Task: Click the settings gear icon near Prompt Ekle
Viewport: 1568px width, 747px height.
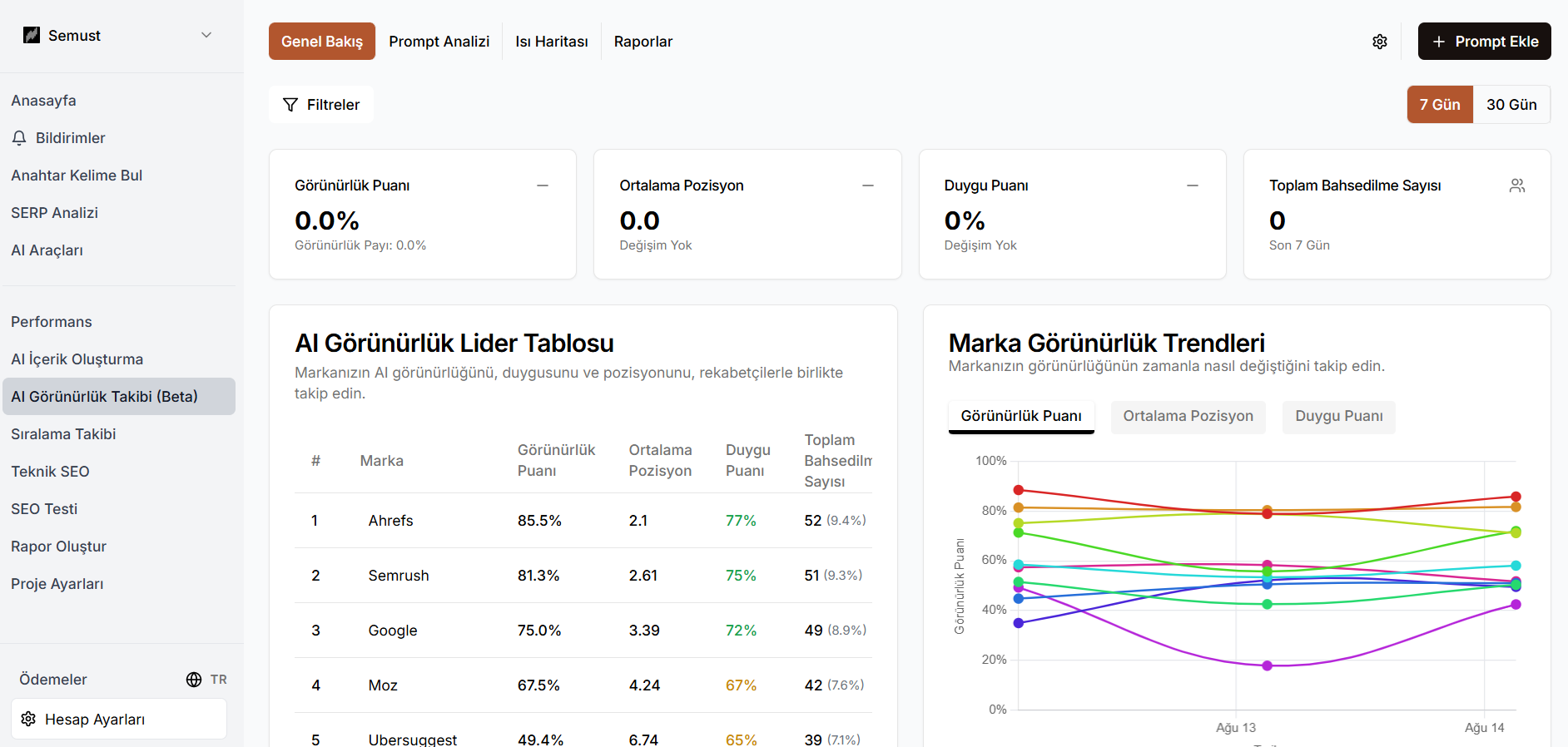Action: 1379,42
